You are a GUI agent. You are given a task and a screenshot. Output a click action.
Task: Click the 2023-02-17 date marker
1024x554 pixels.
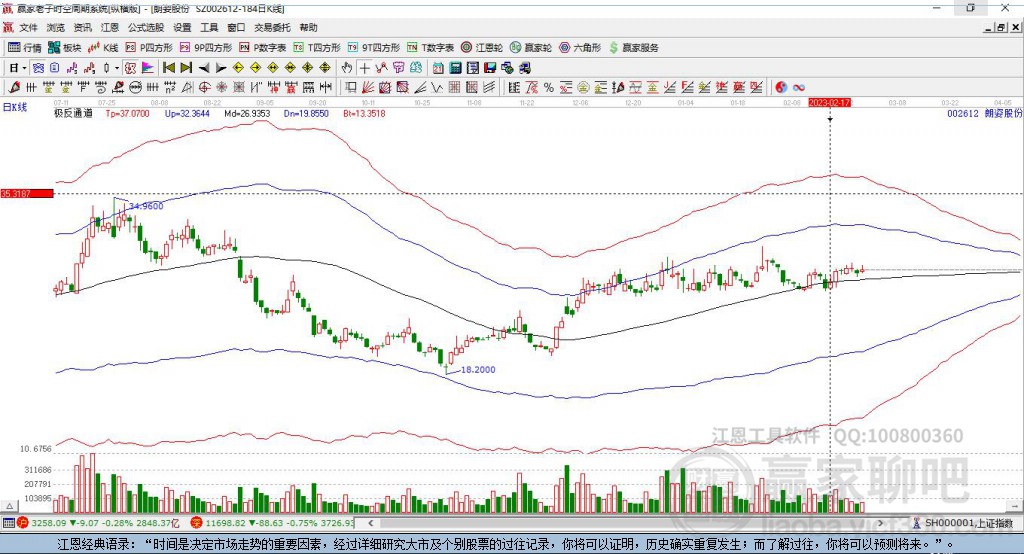point(829,103)
